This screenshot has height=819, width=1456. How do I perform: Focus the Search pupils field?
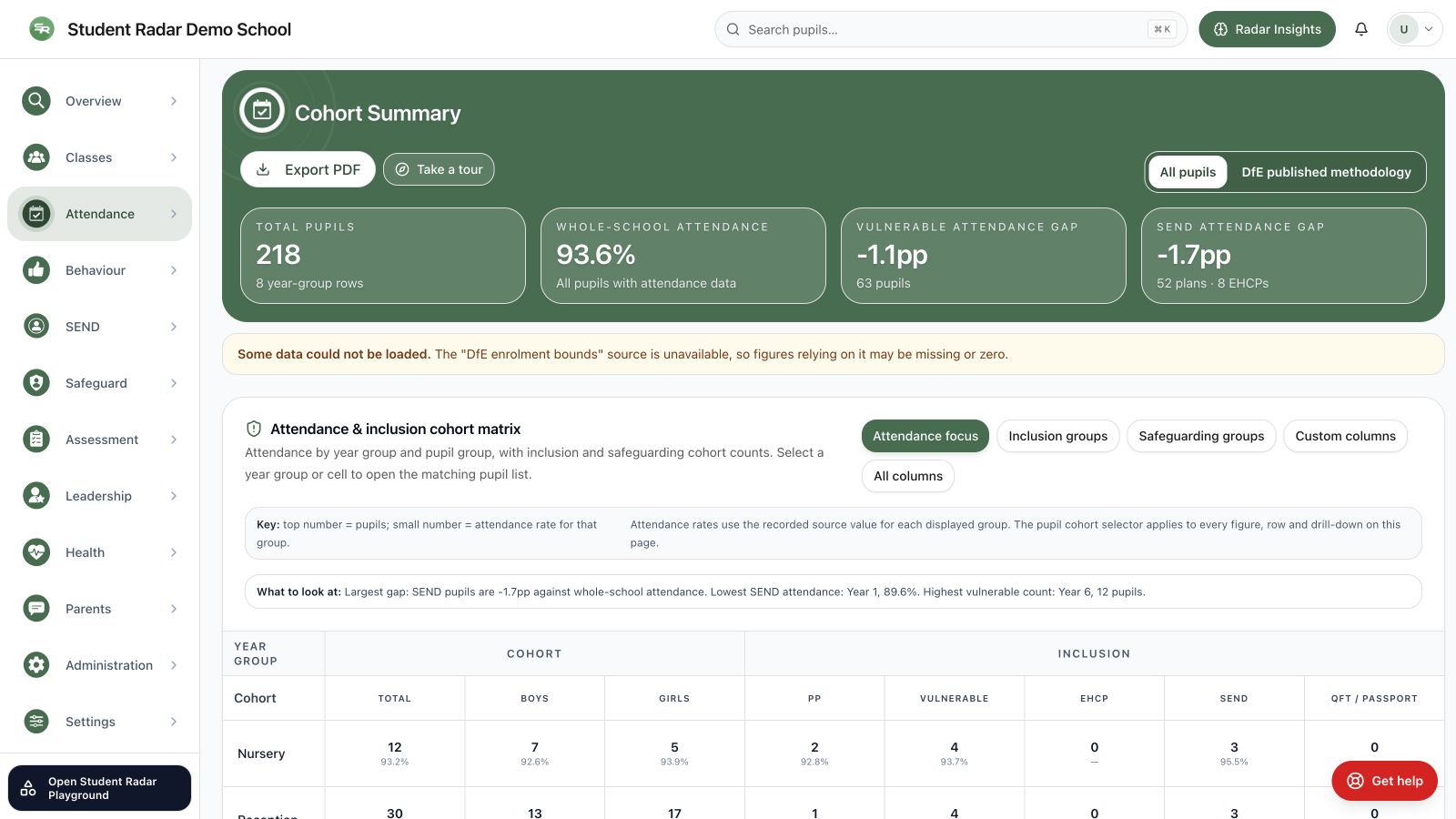point(951,29)
